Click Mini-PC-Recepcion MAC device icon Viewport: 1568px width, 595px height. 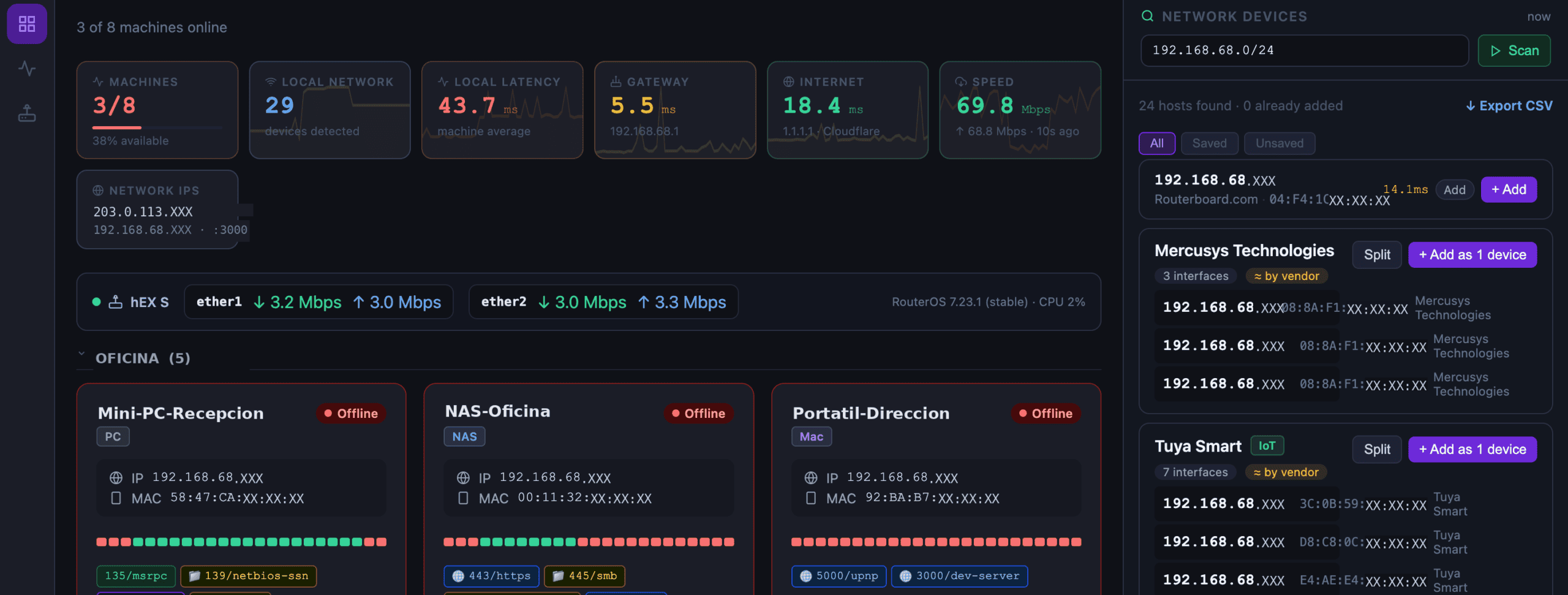click(116, 498)
